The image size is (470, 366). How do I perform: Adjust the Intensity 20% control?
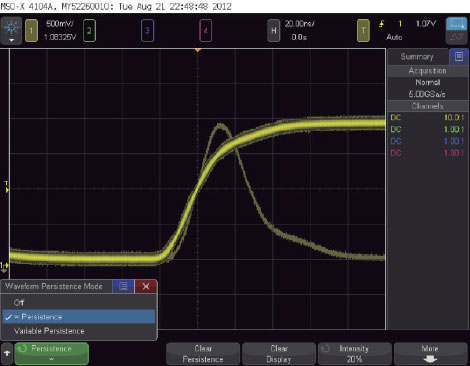coord(355,354)
